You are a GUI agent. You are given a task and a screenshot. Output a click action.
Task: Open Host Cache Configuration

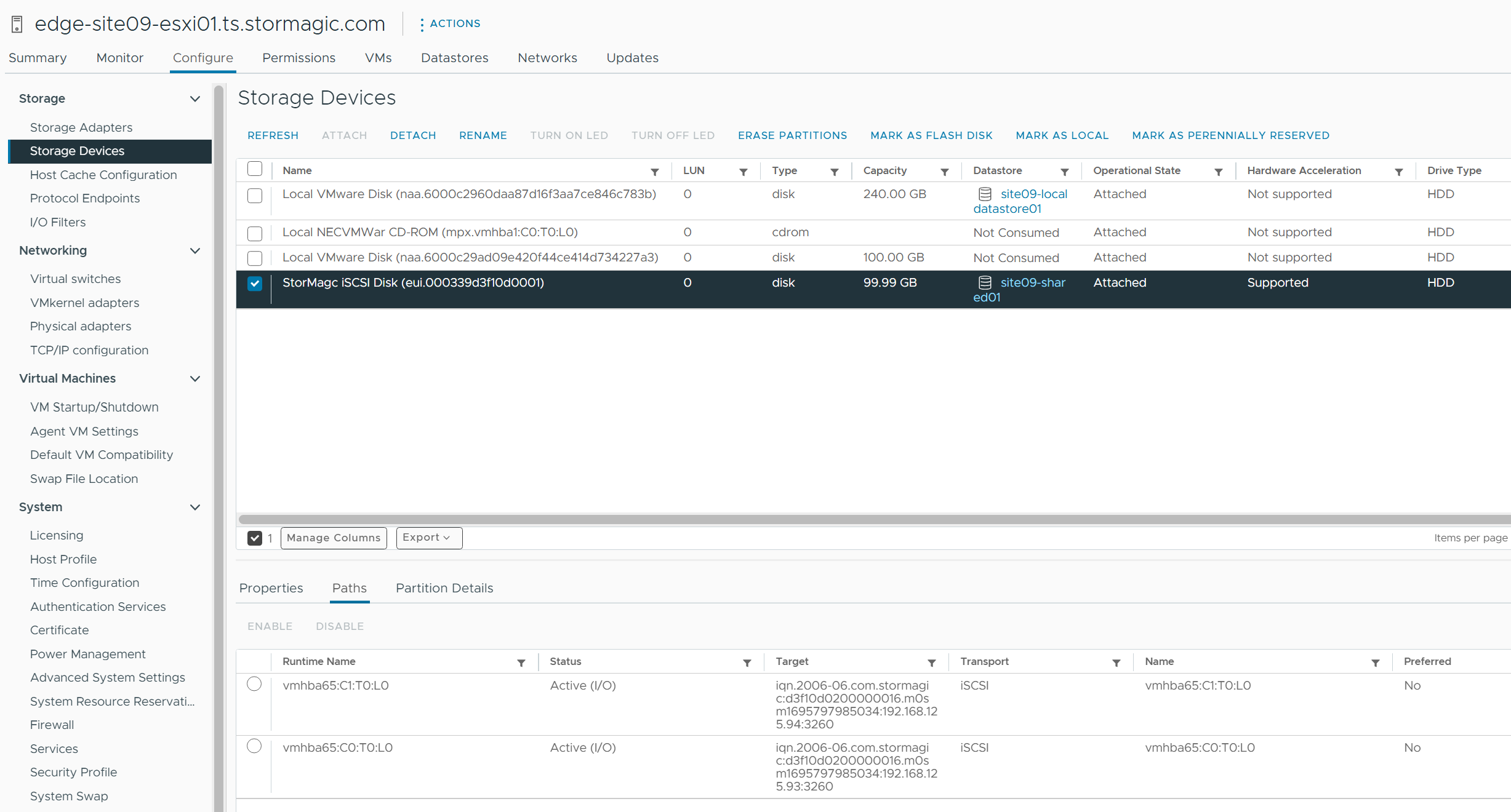tap(103, 175)
